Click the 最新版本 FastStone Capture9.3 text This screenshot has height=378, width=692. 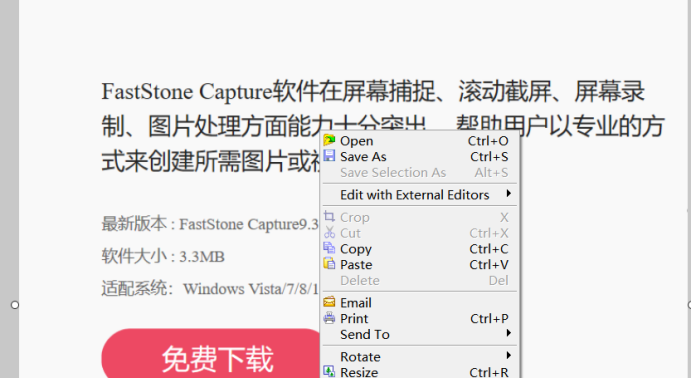tap(210, 224)
